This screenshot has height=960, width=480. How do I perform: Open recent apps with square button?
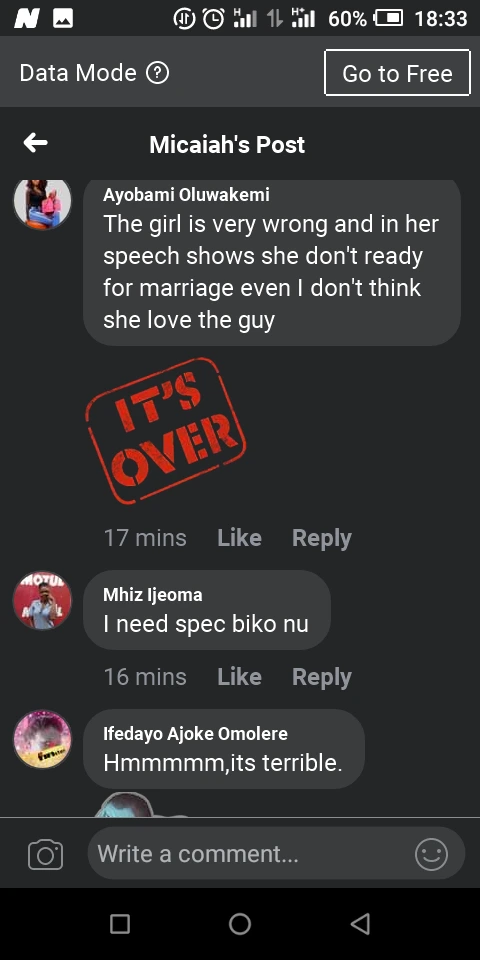point(120,923)
